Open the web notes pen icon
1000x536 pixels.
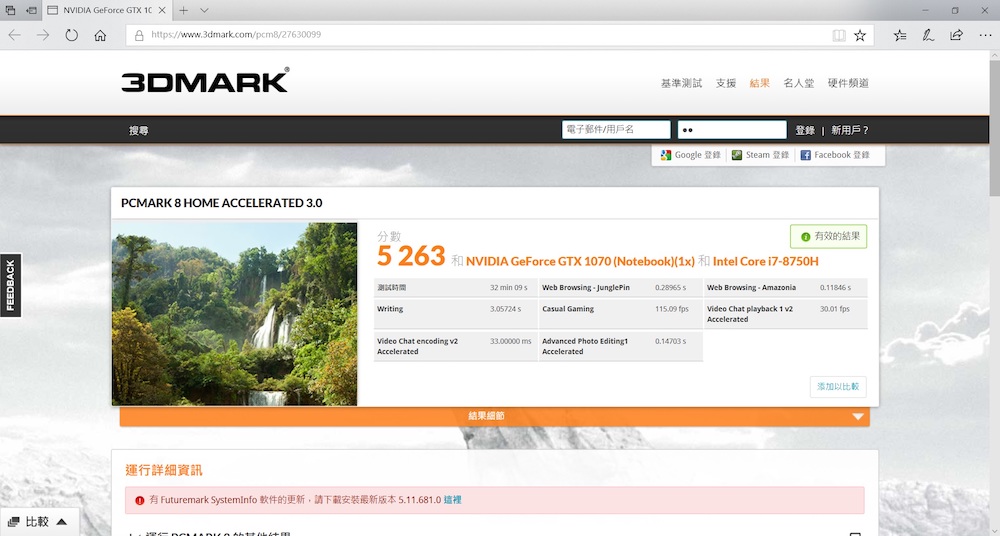click(928, 35)
